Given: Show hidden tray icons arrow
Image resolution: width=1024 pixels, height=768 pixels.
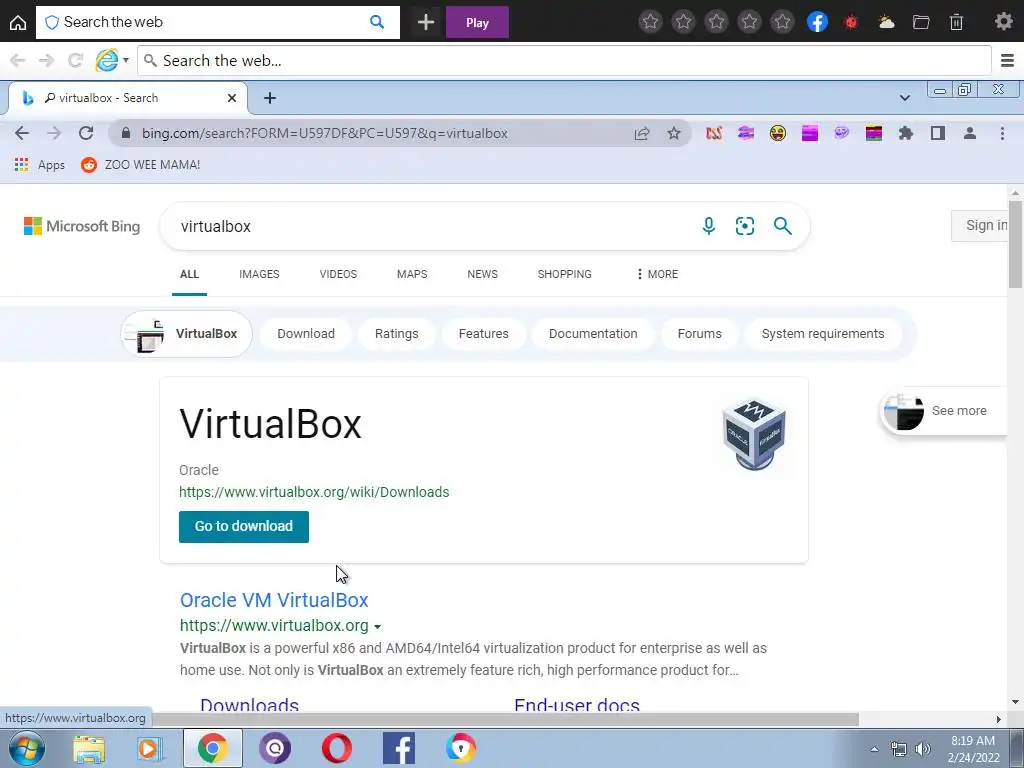Looking at the screenshot, I should (x=874, y=749).
